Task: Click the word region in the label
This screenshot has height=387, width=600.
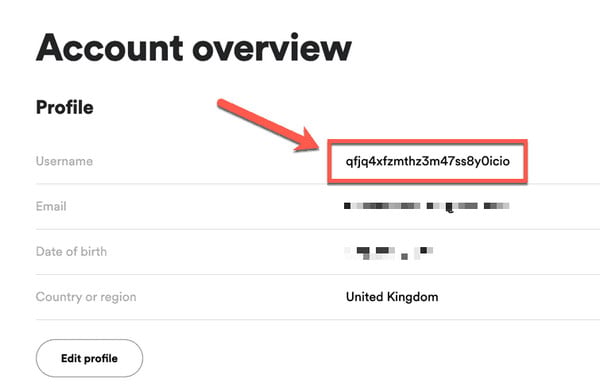Action: point(119,298)
